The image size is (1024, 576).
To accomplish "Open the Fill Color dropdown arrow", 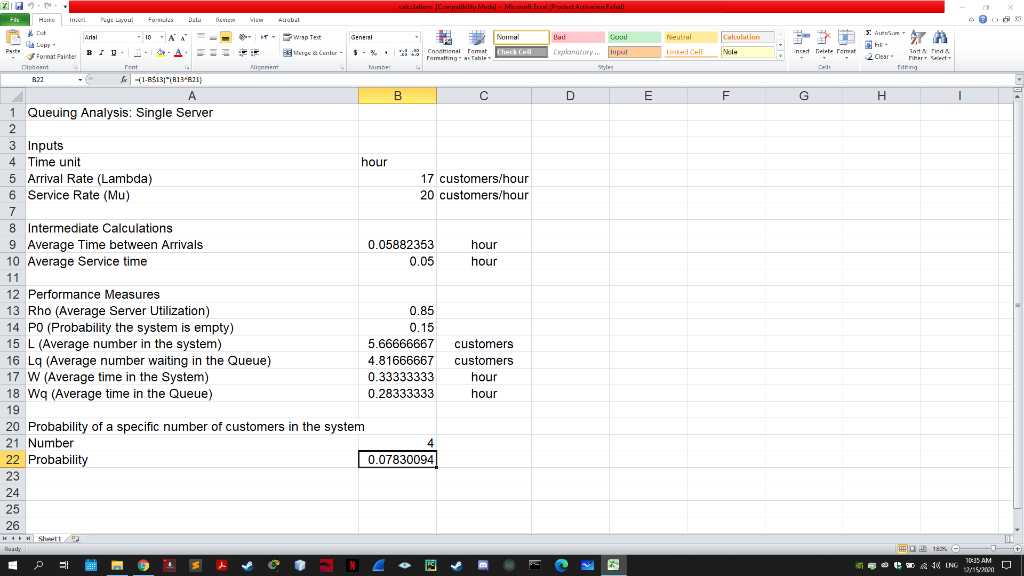I will (x=167, y=53).
